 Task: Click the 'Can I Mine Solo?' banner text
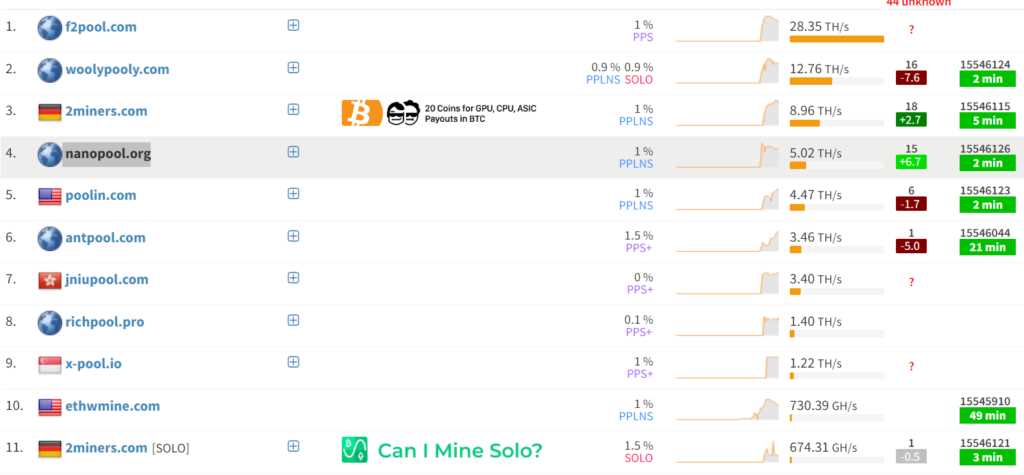(x=460, y=451)
